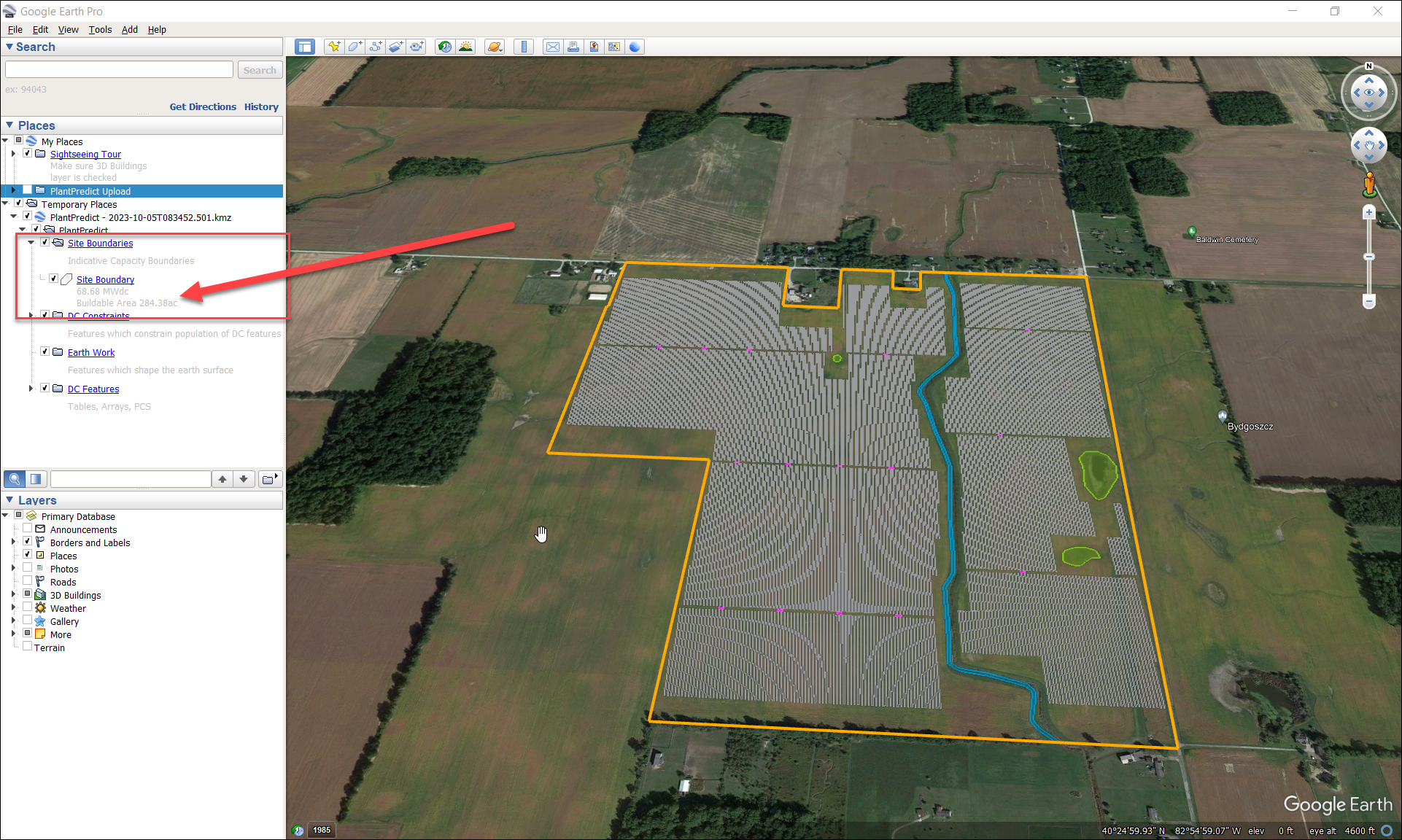This screenshot has height=840, width=1402.
Task: Click the Add Placemark pin icon
Action: tap(334, 47)
